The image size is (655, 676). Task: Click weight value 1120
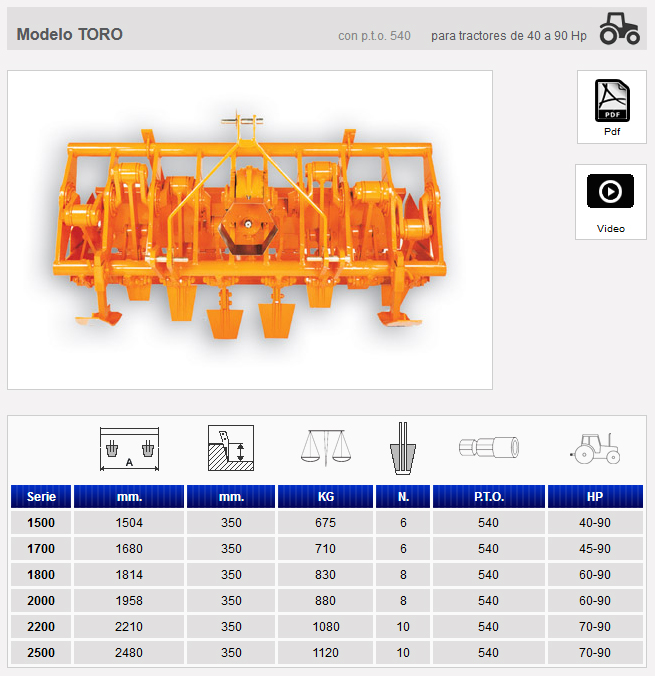click(x=326, y=653)
